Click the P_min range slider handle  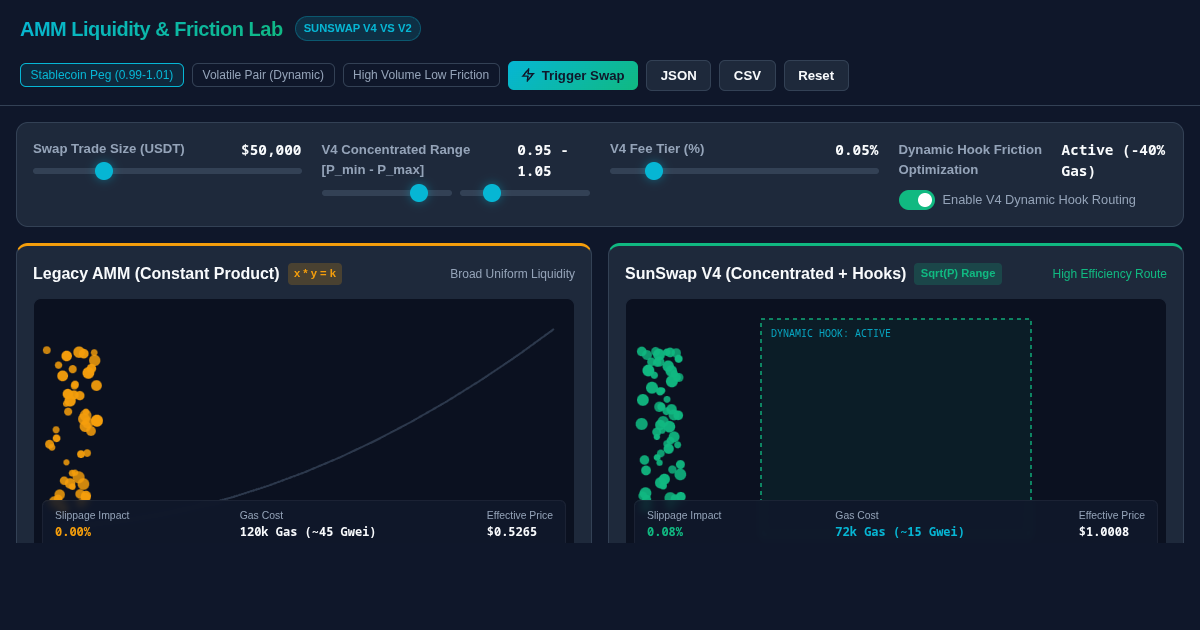tap(419, 193)
